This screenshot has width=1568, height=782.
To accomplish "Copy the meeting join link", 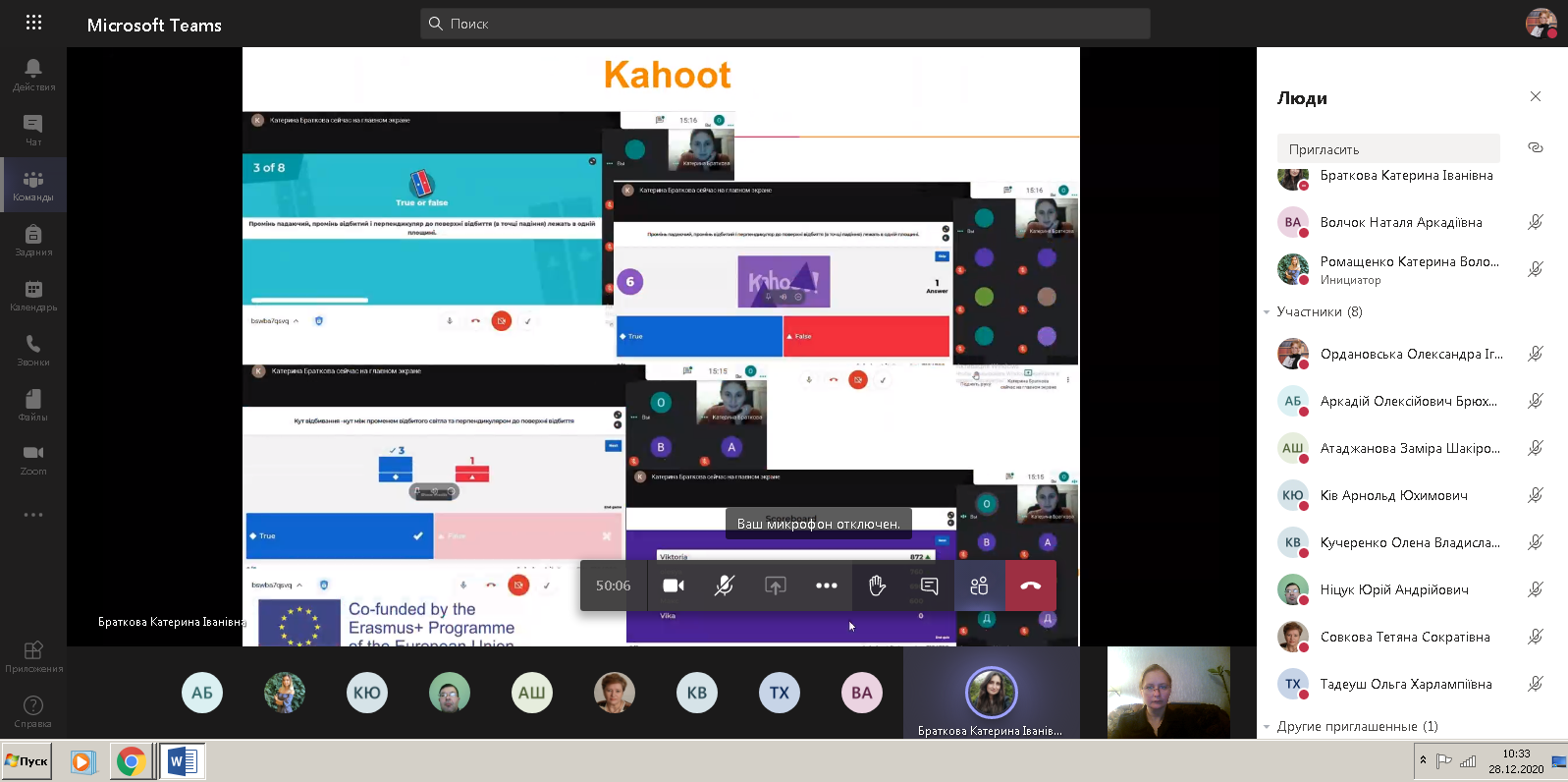I will coord(1536,148).
